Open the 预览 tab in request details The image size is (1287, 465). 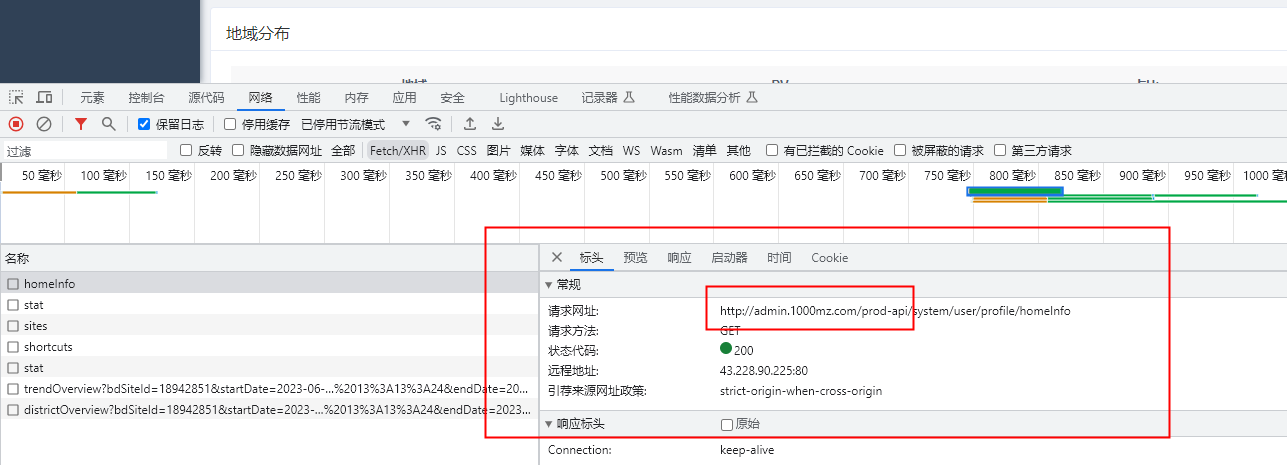(635, 258)
